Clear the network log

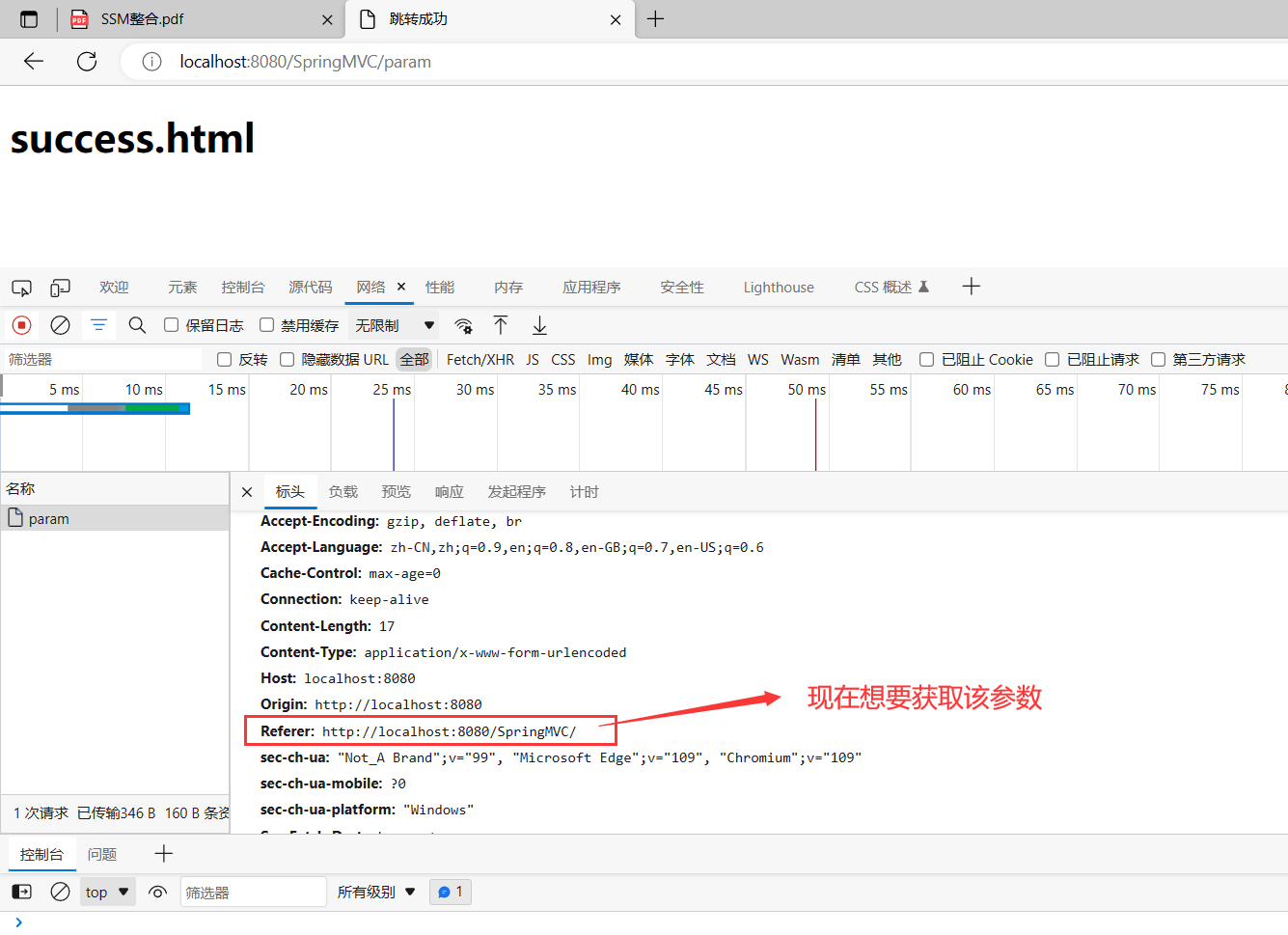coord(60,325)
